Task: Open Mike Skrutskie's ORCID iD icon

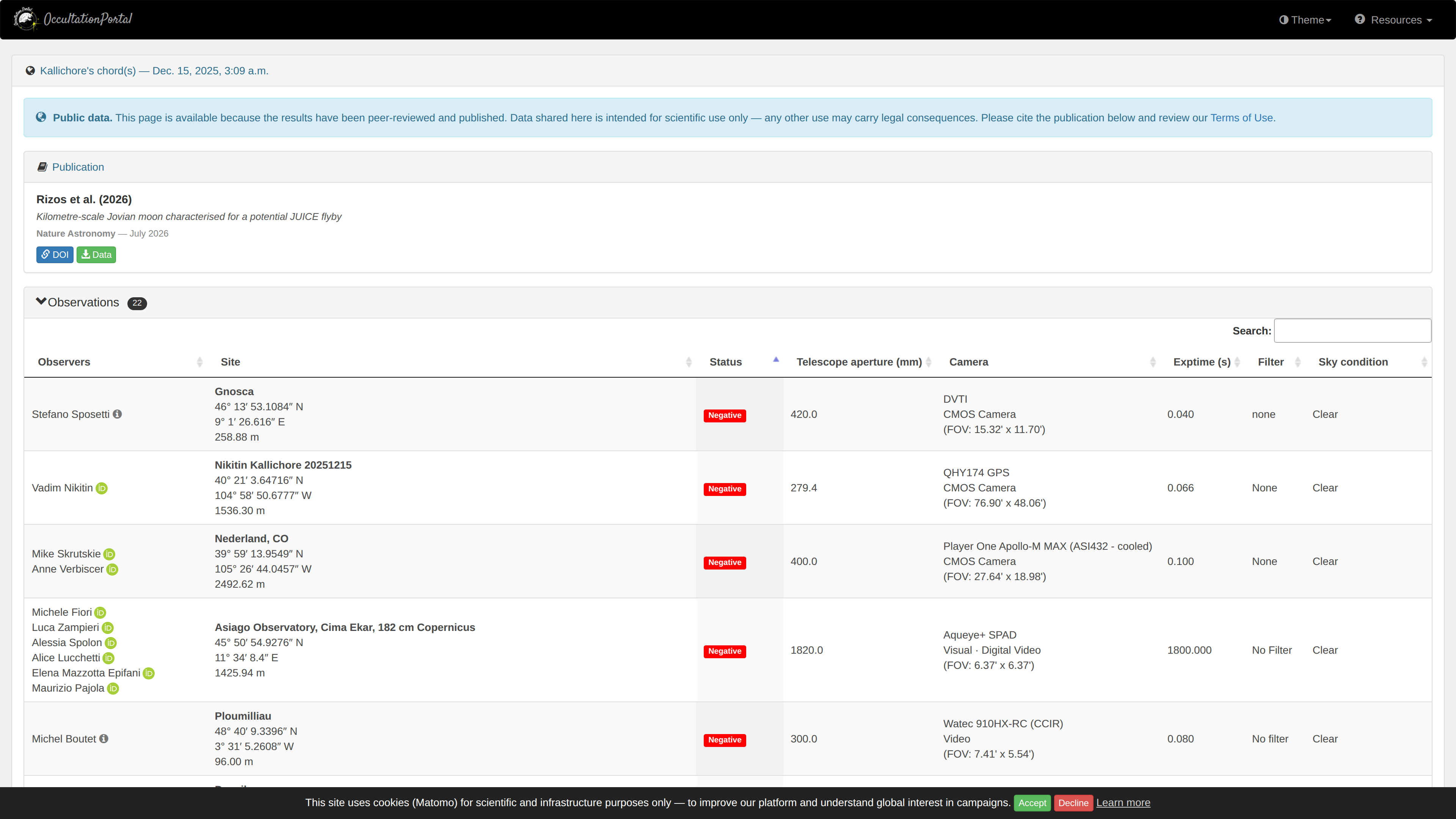Action: pyautogui.click(x=110, y=554)
